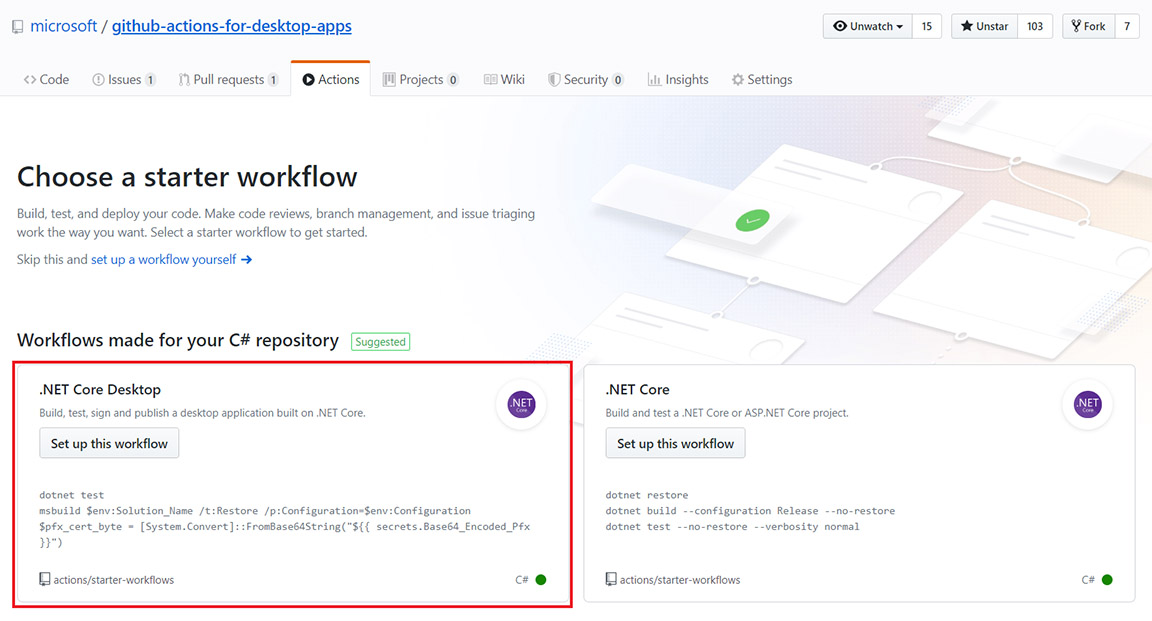Open the Security tab
This screenshot has height=621, width=1152.
coord(585,80)
